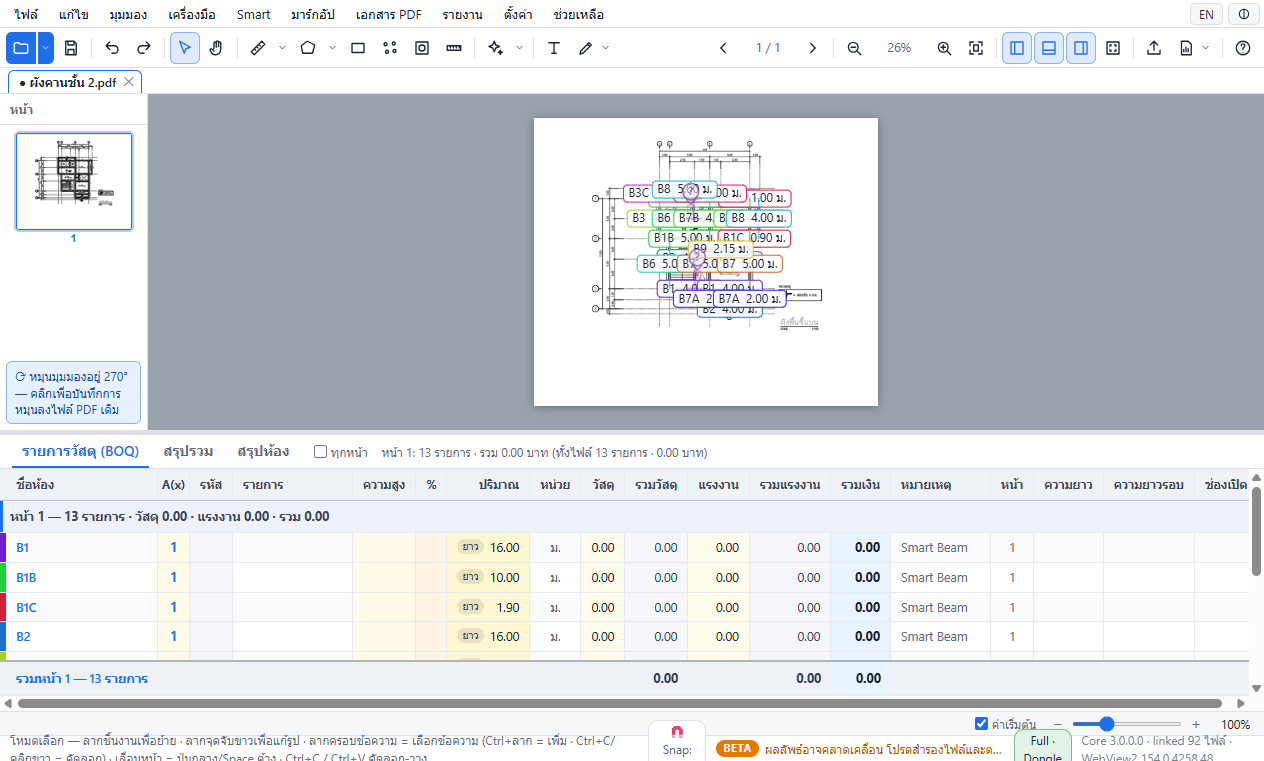
Task: Click the fit-to-screen icon
Action: (976, 48)
